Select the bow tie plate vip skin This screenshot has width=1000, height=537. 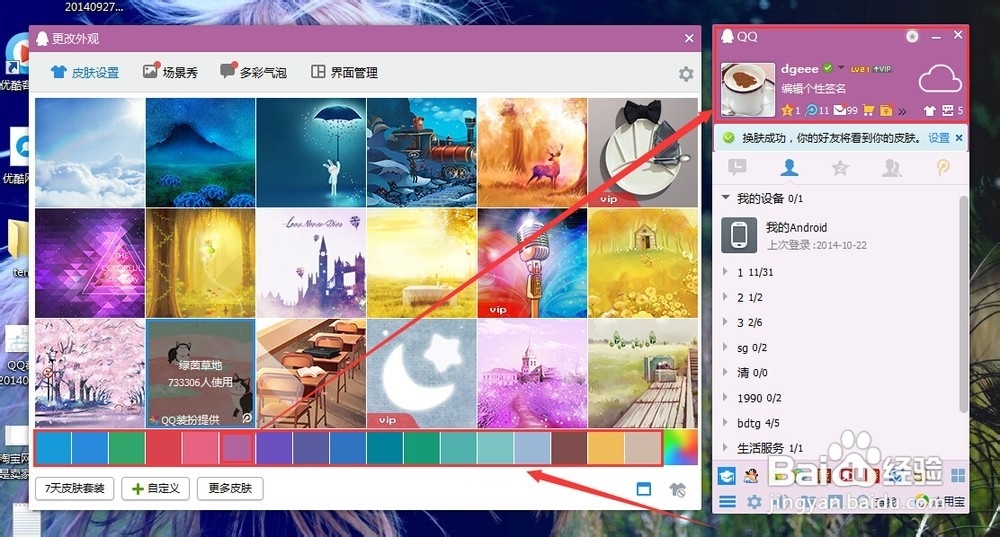(643, 152)
